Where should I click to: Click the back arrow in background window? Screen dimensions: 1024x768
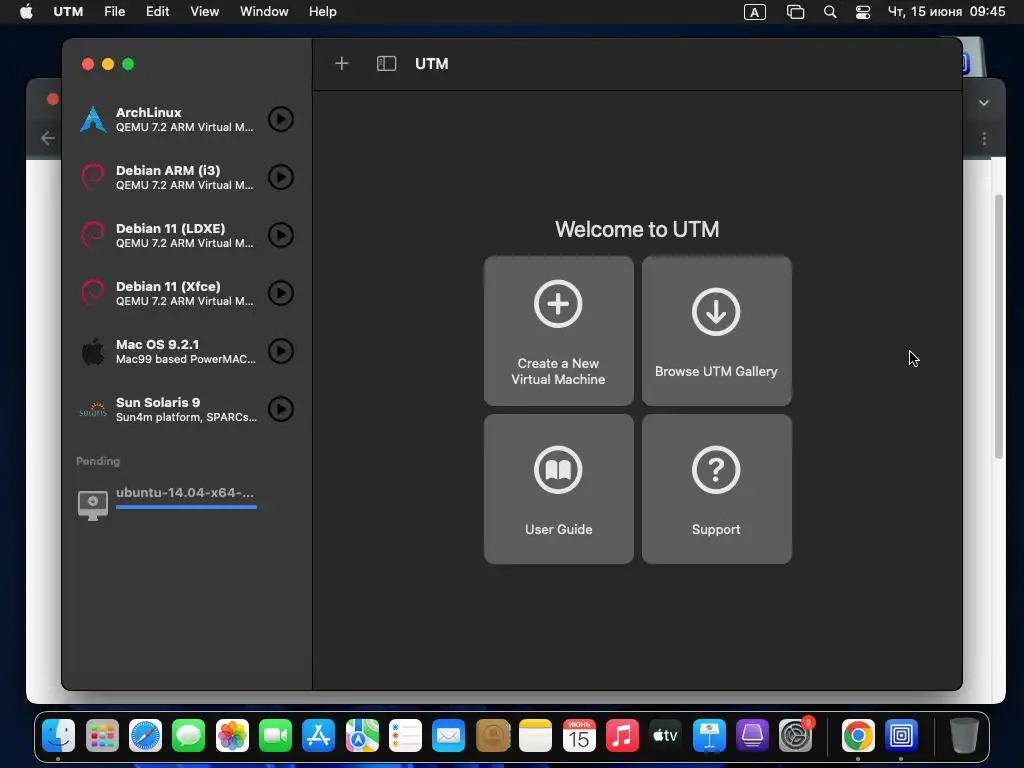coord(47,137)
